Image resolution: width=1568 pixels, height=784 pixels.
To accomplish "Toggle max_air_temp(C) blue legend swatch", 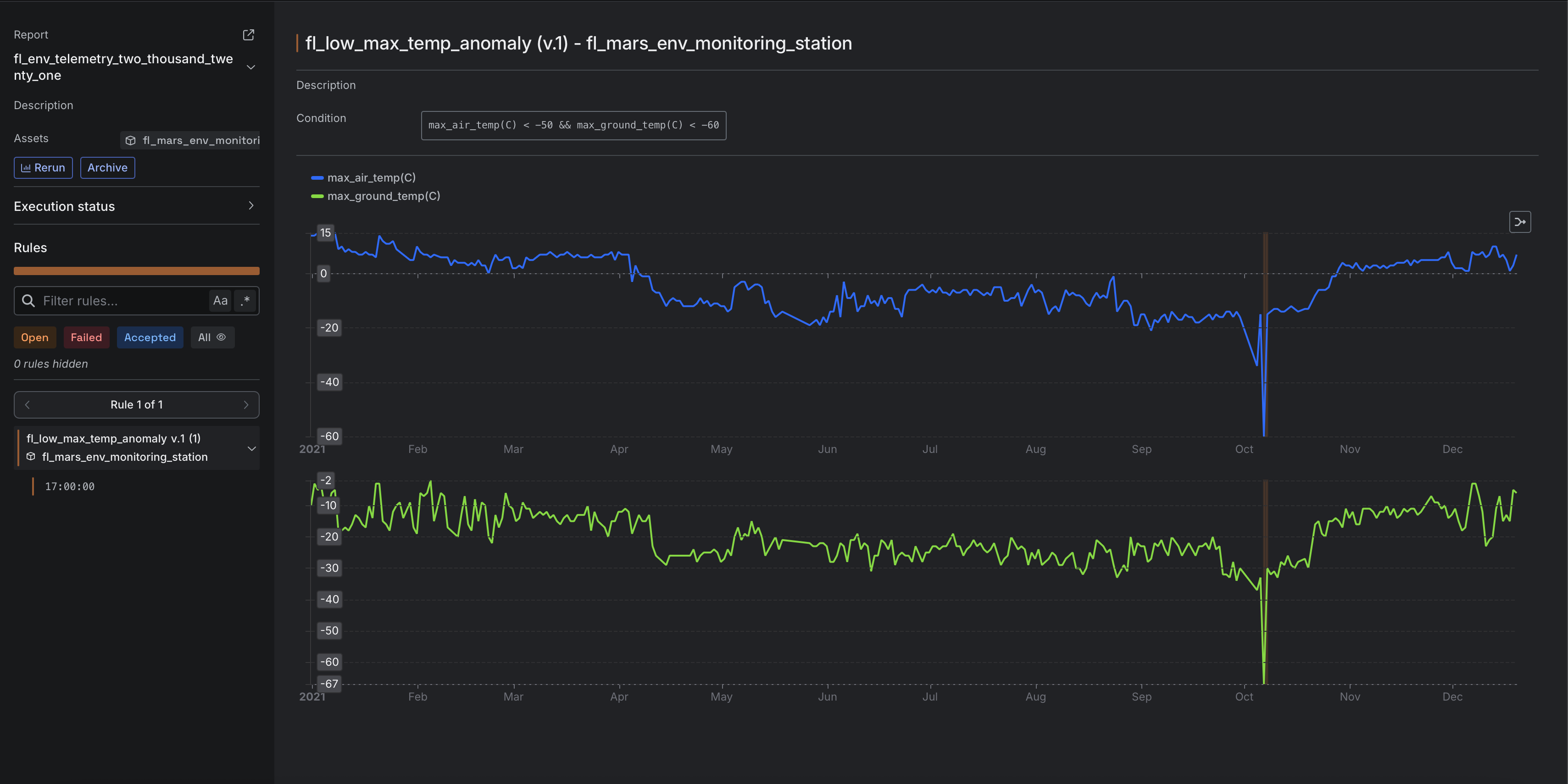I will (x=317, y=177).
